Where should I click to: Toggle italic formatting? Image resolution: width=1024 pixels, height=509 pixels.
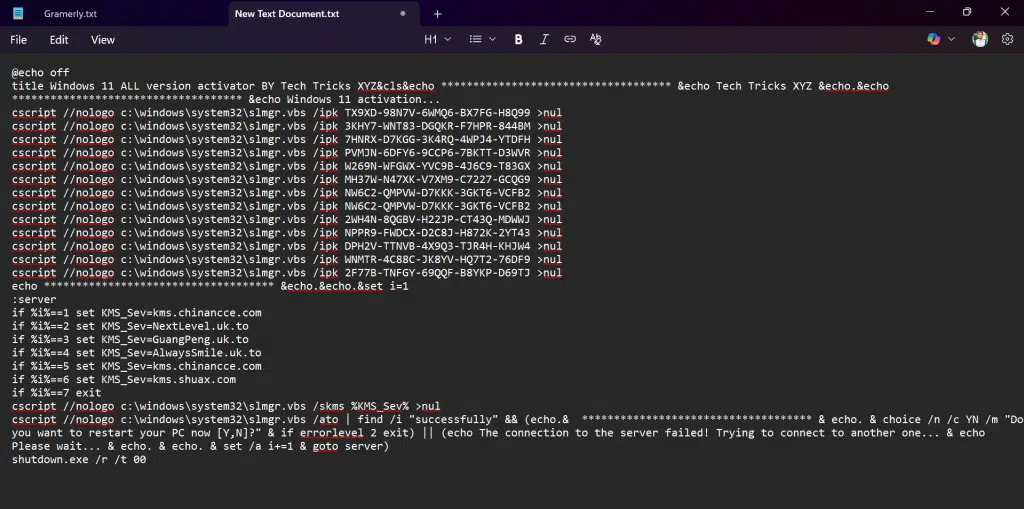544,40
